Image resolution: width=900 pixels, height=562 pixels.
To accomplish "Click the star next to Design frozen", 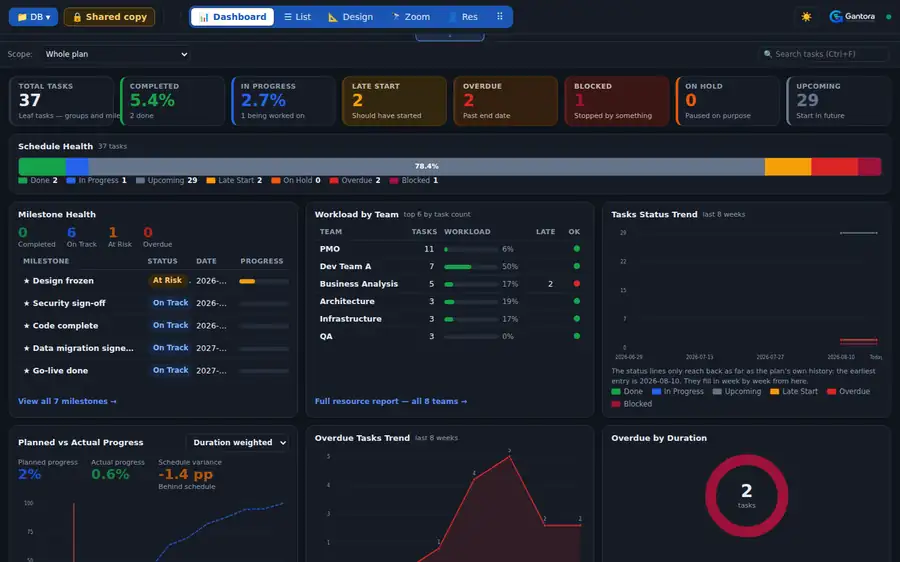I will 26,281.
